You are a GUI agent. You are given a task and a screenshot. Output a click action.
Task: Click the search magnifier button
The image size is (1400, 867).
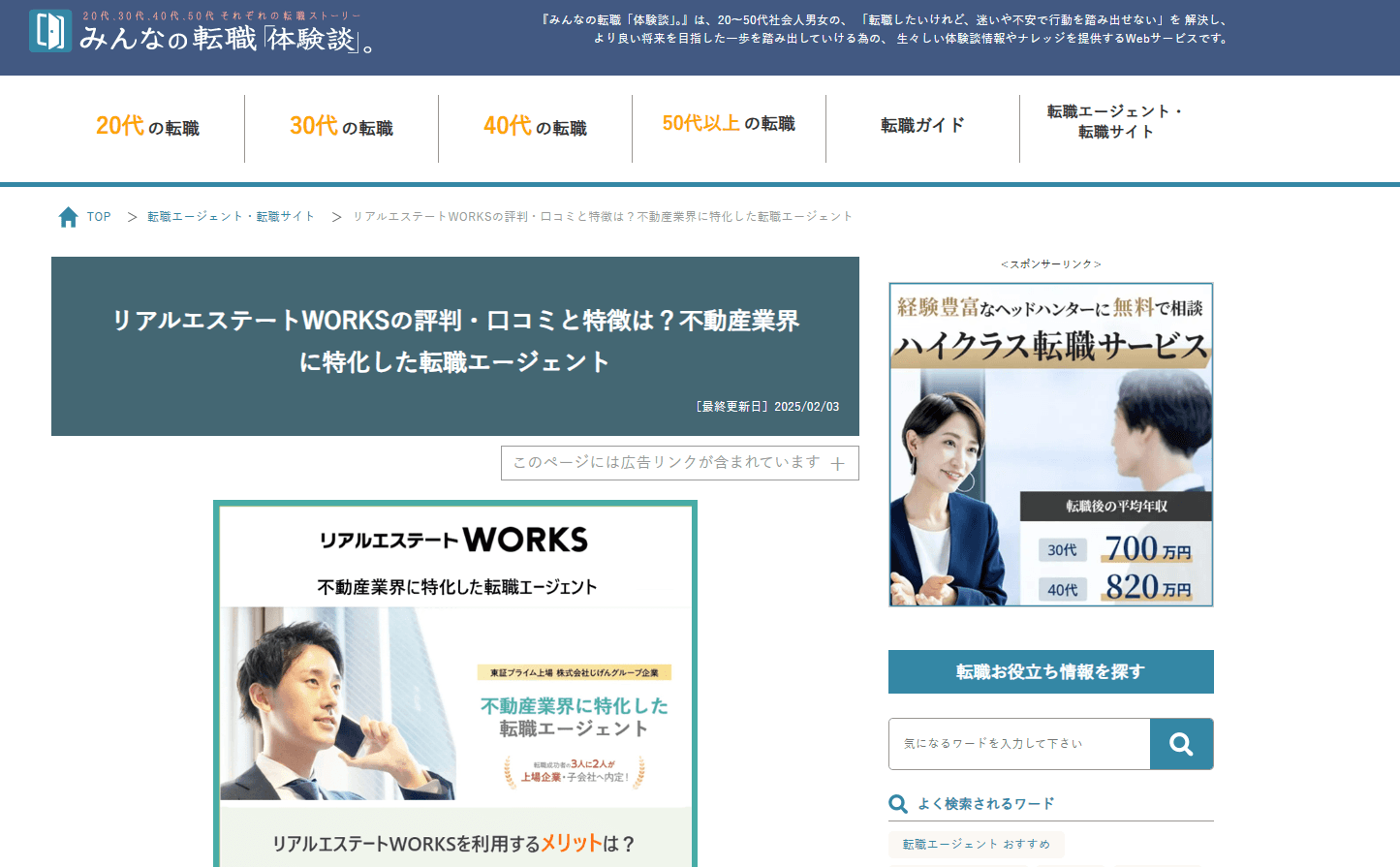pos(1181,744)
